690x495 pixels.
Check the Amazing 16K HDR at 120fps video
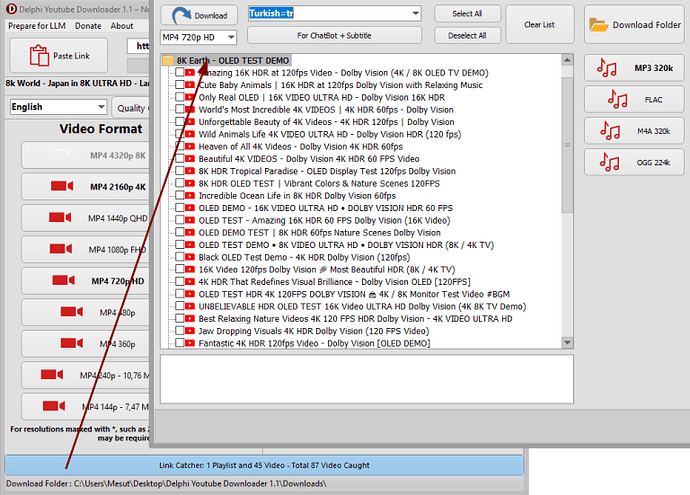click(180, 72)
